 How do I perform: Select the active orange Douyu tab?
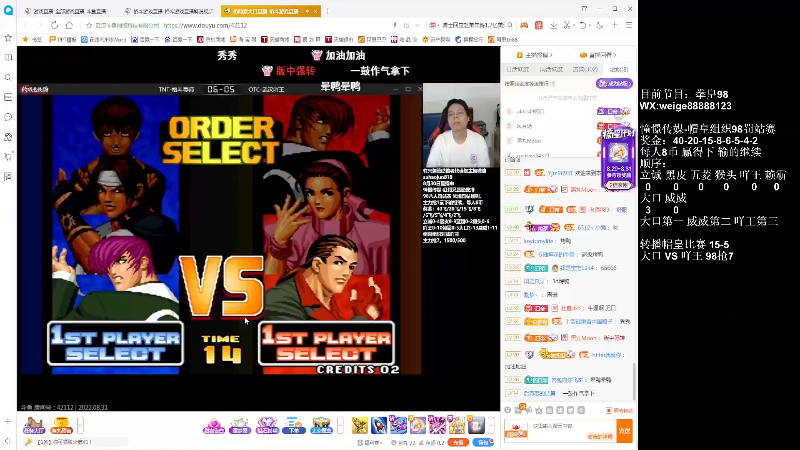pos(271,11)
